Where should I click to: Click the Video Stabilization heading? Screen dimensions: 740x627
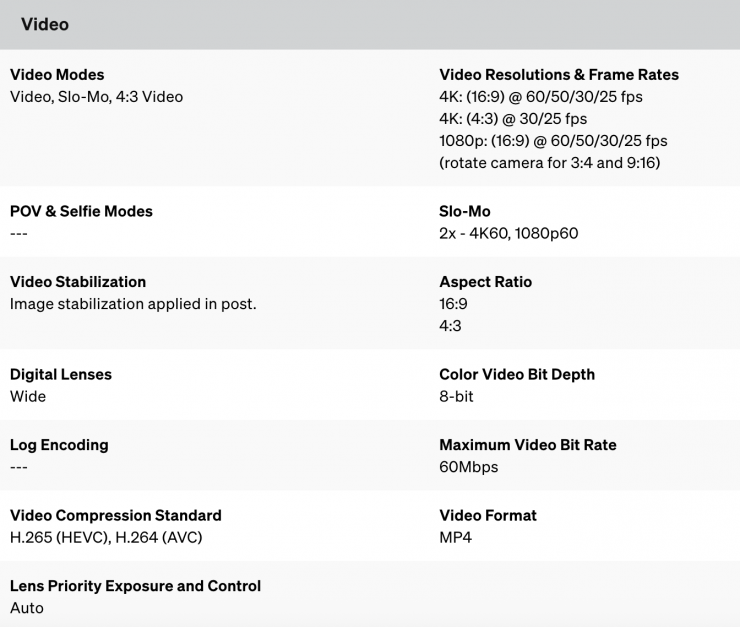[78, 282]
